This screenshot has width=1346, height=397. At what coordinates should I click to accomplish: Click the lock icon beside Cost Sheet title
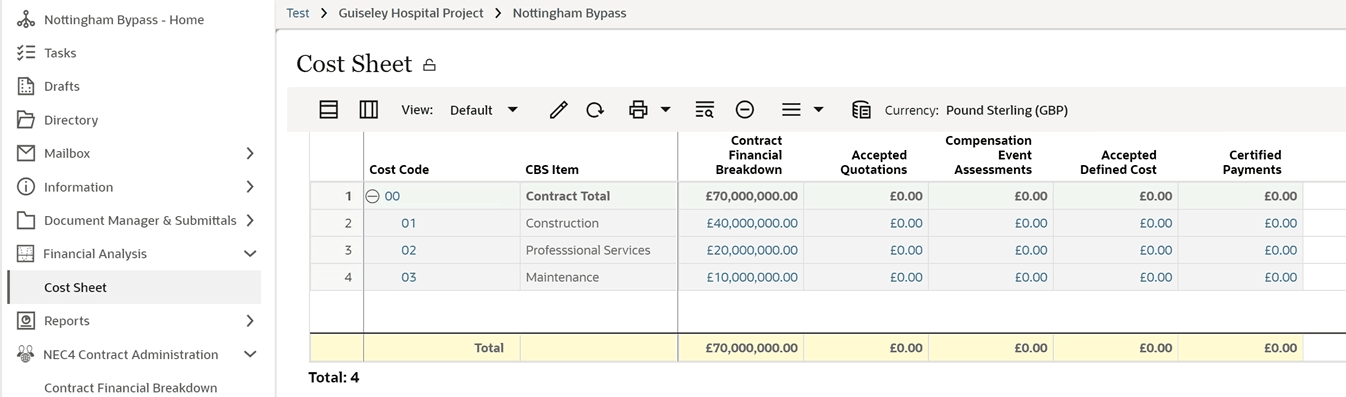point(429,65)
